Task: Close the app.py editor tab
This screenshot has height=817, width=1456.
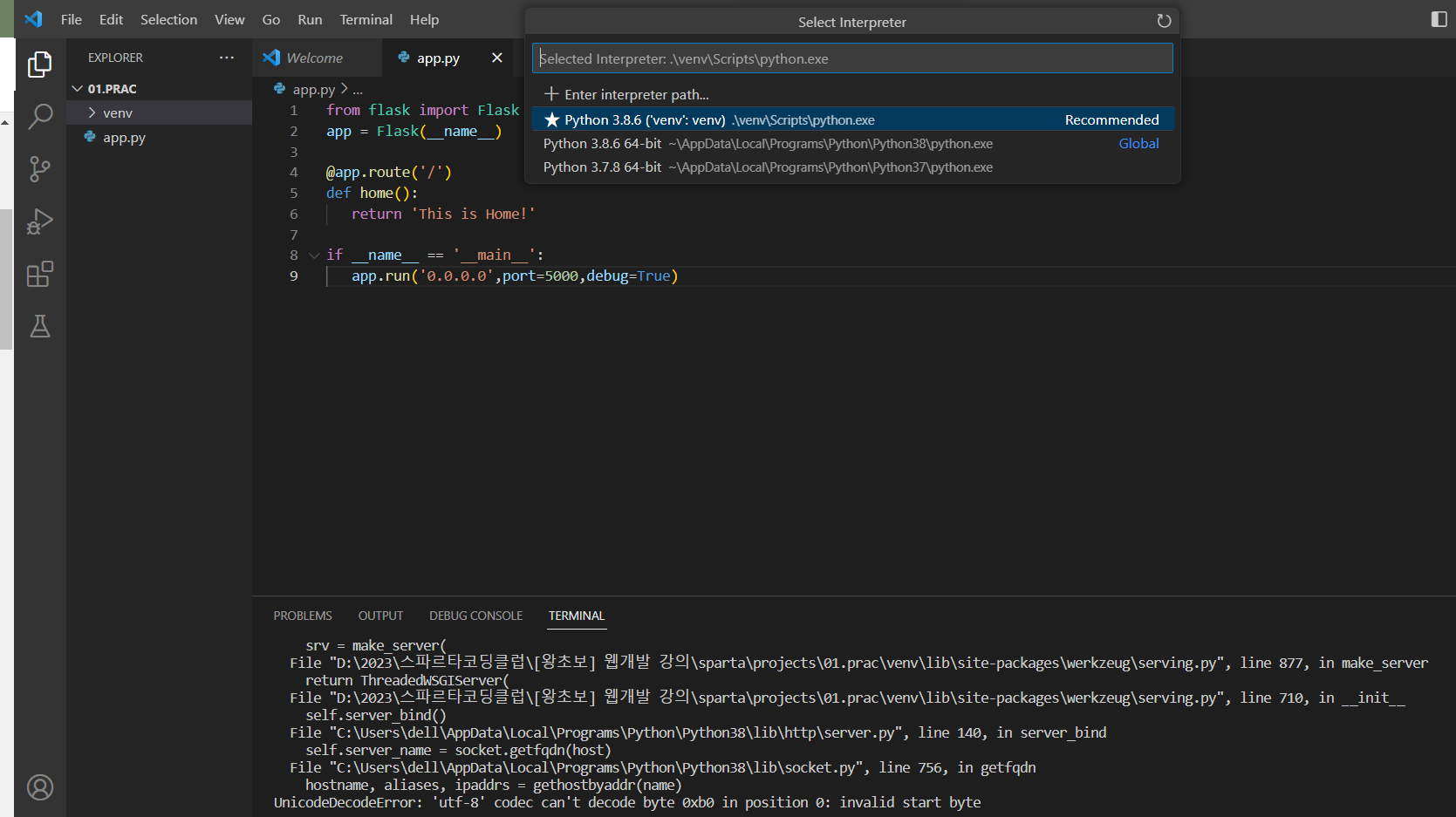Action: pos(497,58)
